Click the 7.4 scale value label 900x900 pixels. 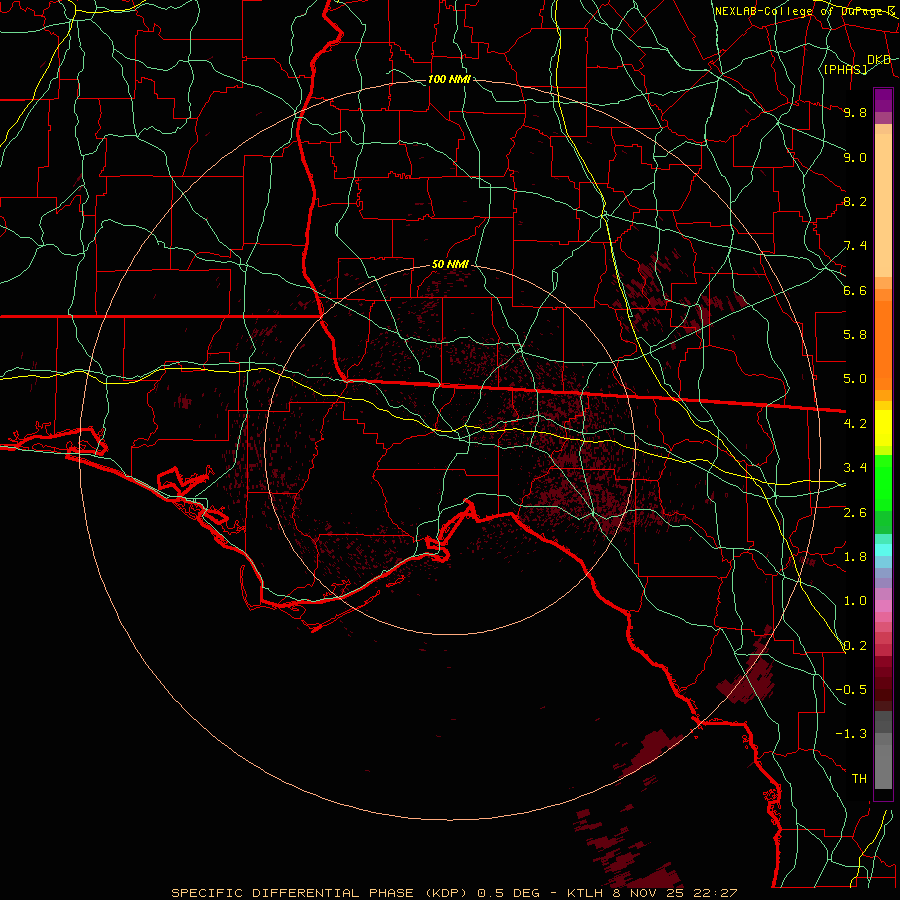855,246
